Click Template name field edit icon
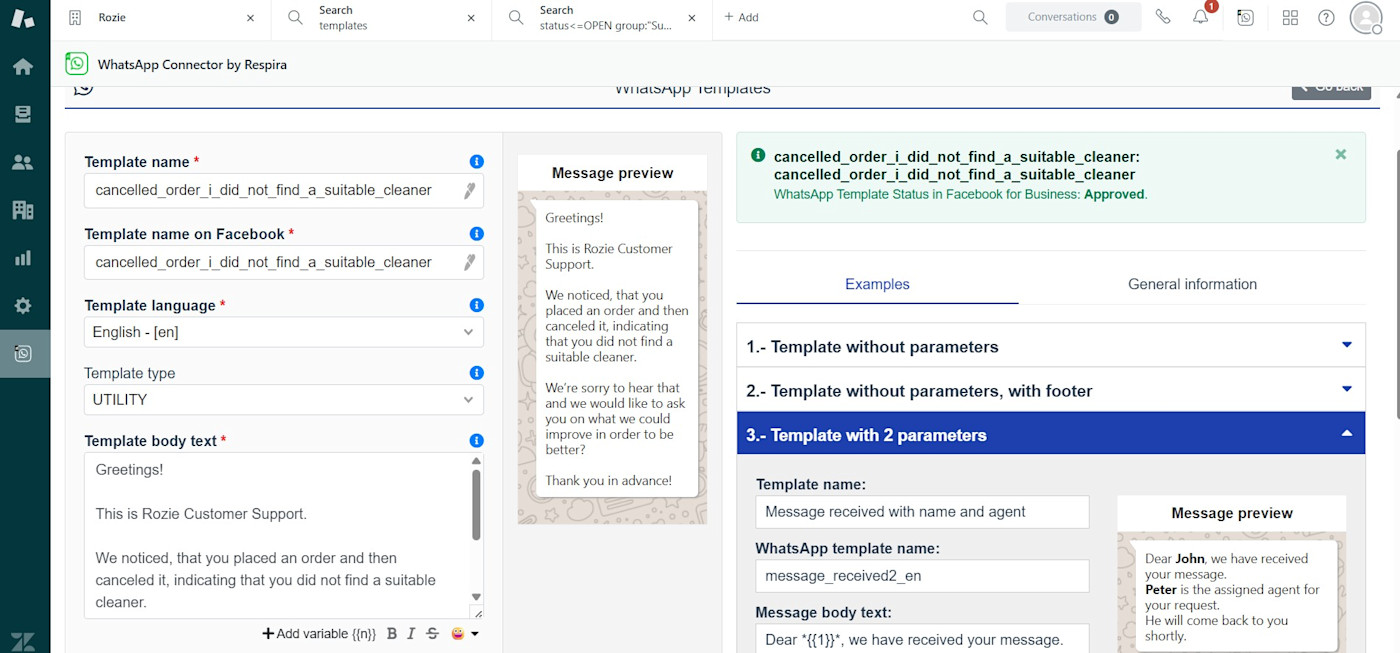 (469, 190)
